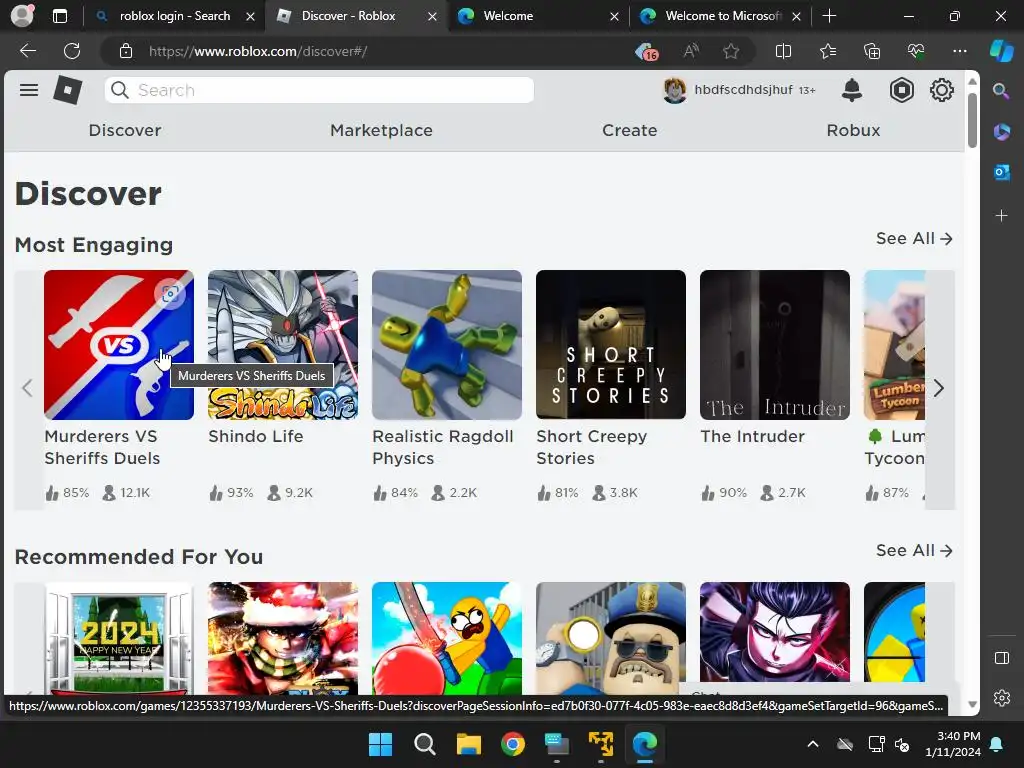Viewport: 1024px width, 768px height.
Task: Close the Discover - Roblox tab
Action: point(432,16)
